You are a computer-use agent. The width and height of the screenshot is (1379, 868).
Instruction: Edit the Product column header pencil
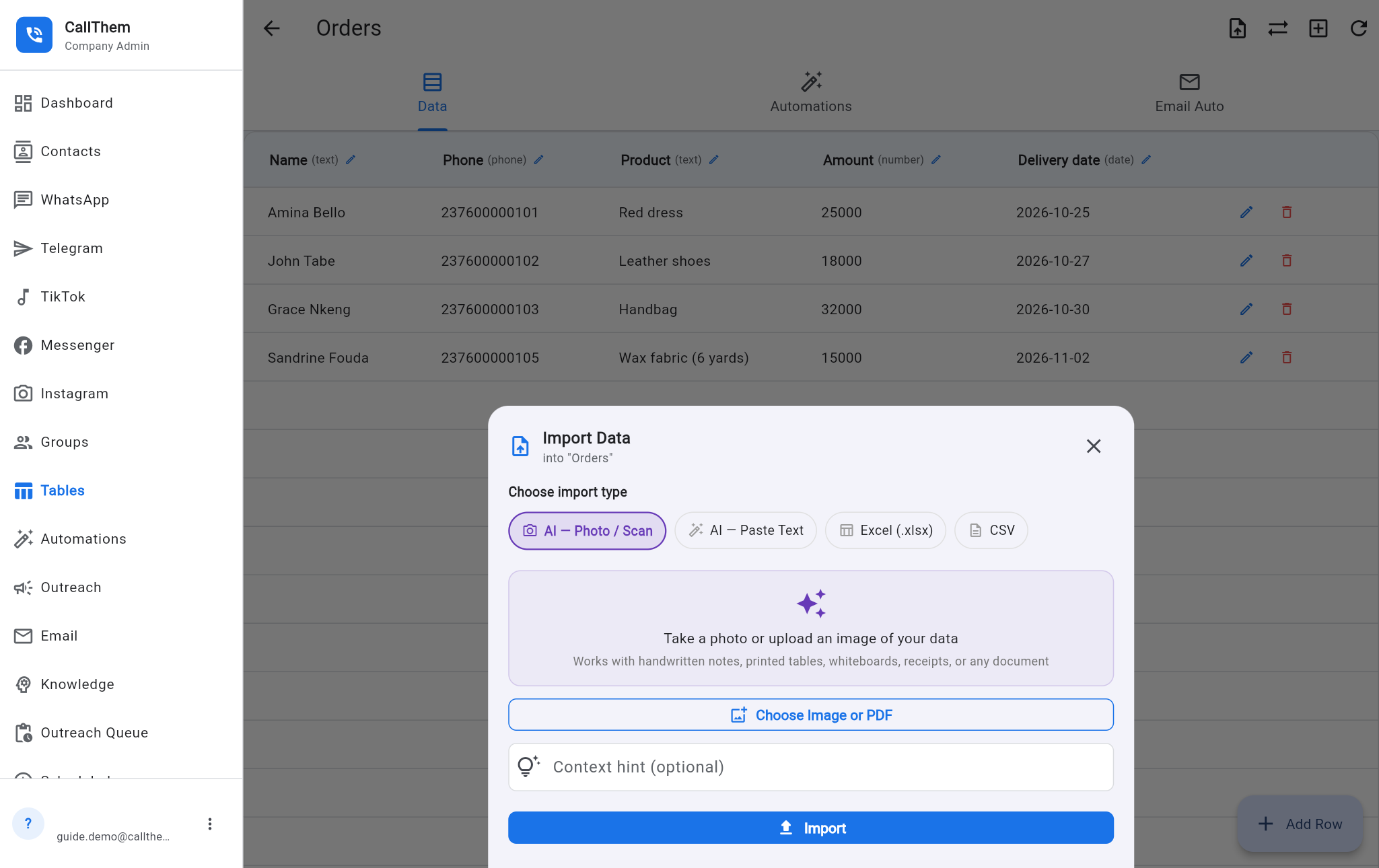(714, 159)
